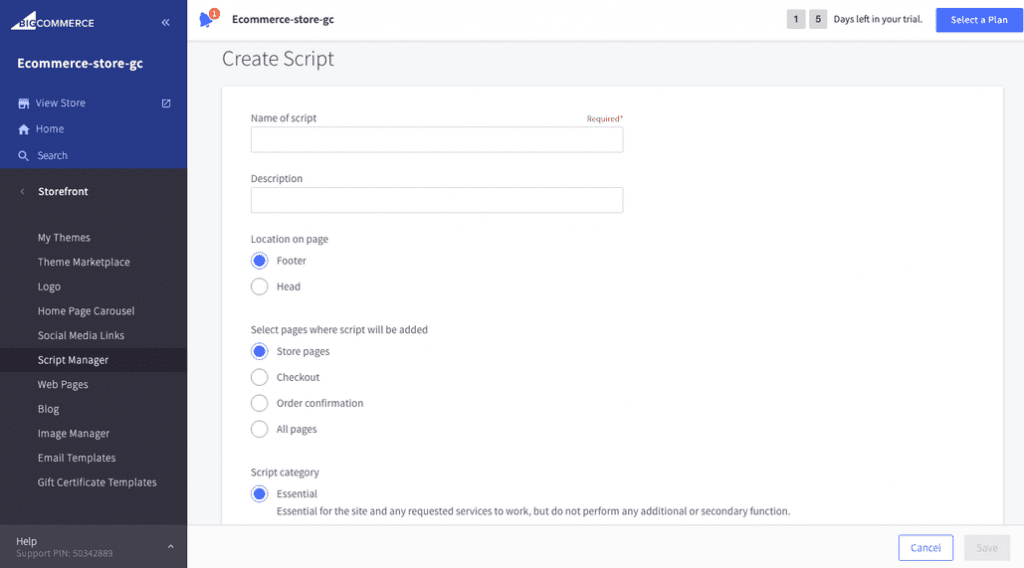Choose the Checkout pages radio option
Viewport: 1024px width, 568px height.
259,377
